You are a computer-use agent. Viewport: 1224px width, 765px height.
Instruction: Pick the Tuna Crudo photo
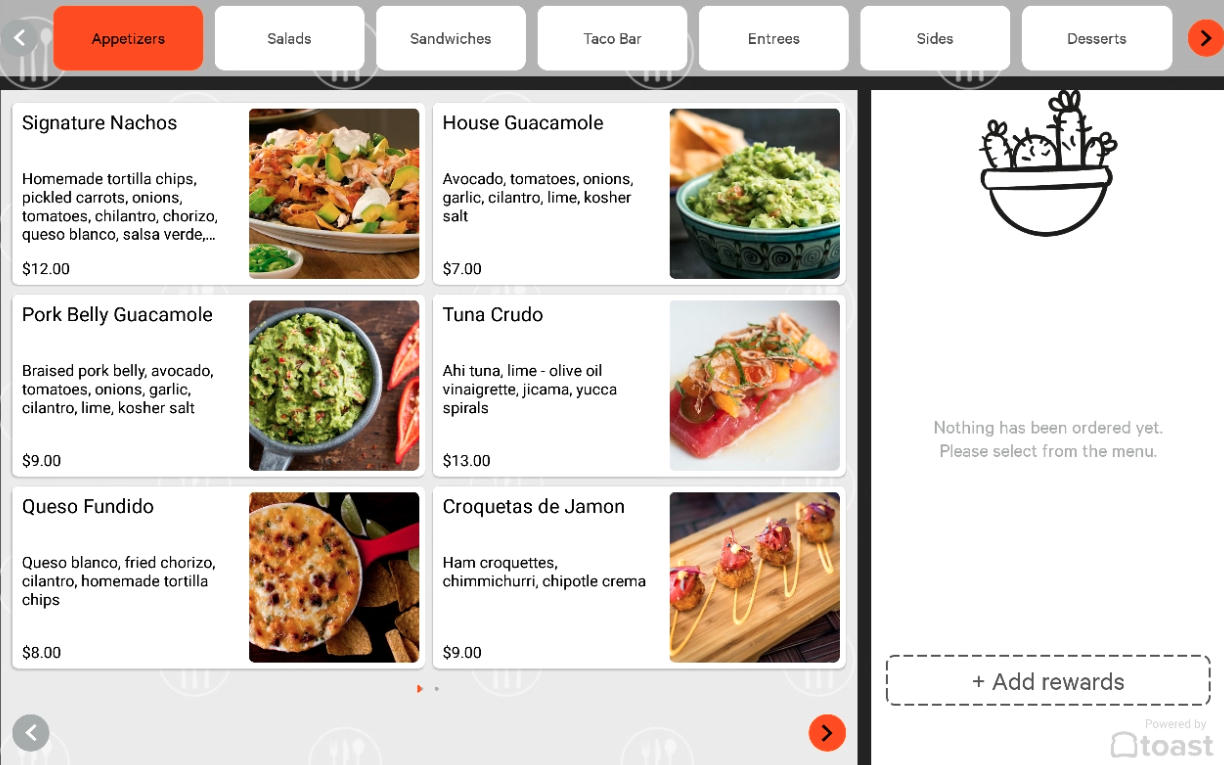click(x=755, y=386)
